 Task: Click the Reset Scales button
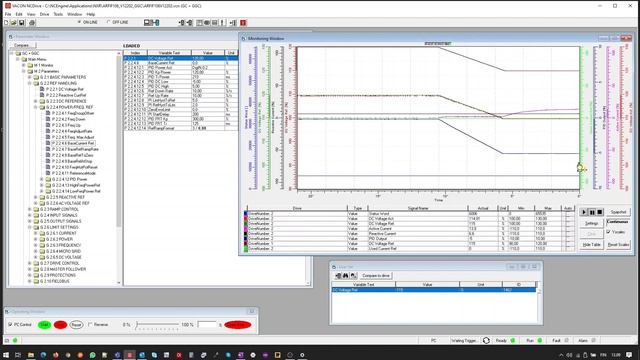pos(618,244)
